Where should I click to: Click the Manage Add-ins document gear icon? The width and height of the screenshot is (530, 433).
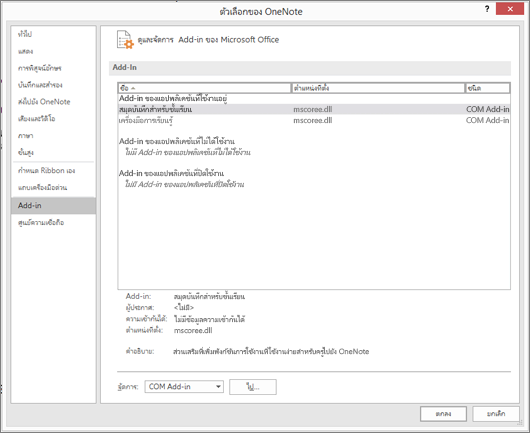(x=125, y=40)
